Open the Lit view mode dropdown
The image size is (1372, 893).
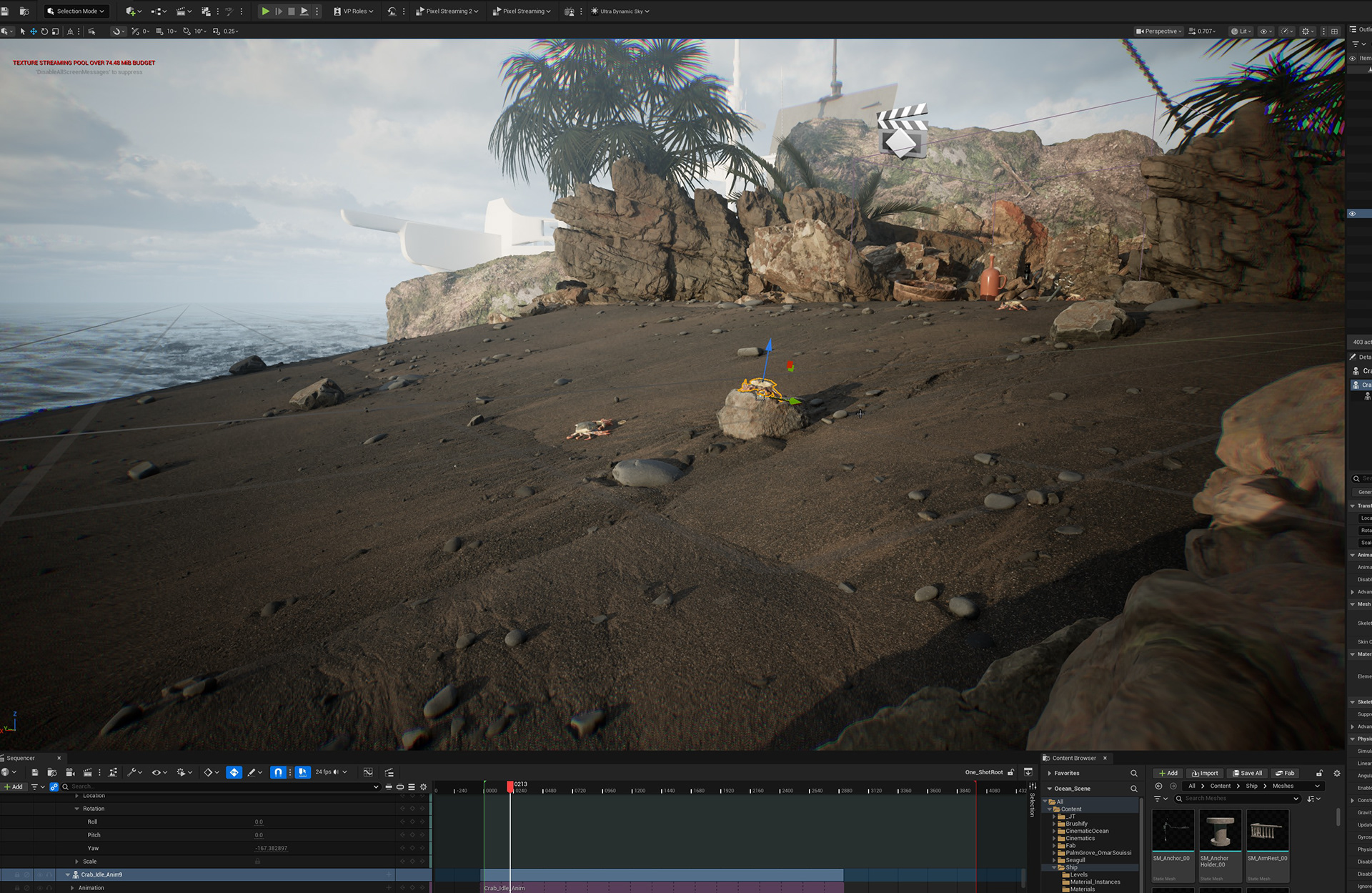coord(1240,31)
